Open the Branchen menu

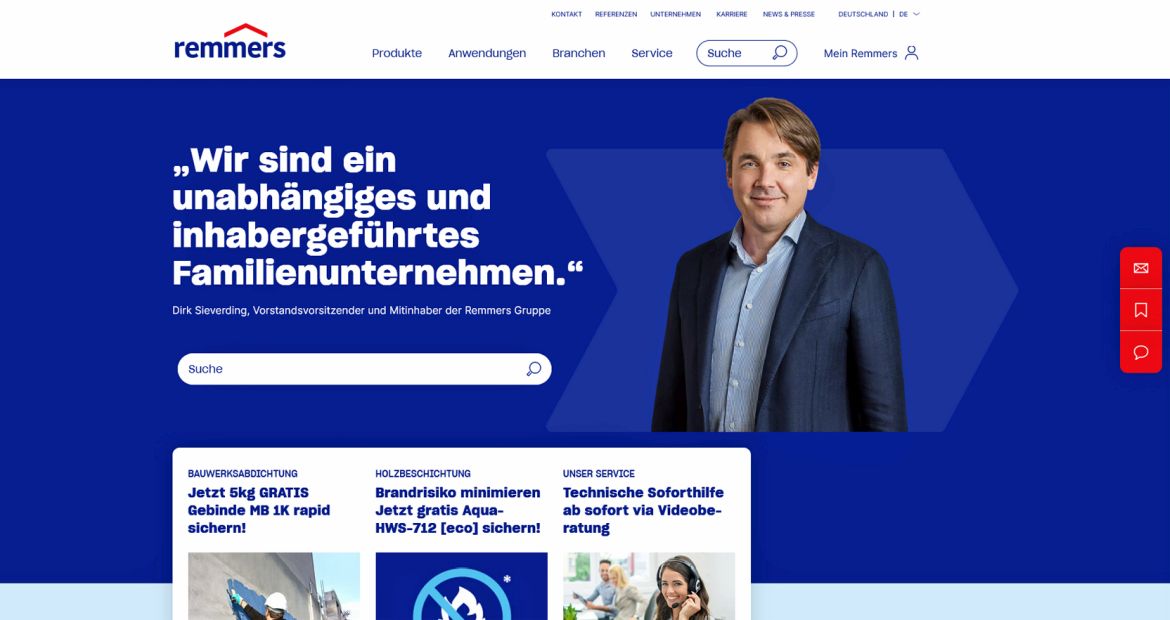[579, 53]
